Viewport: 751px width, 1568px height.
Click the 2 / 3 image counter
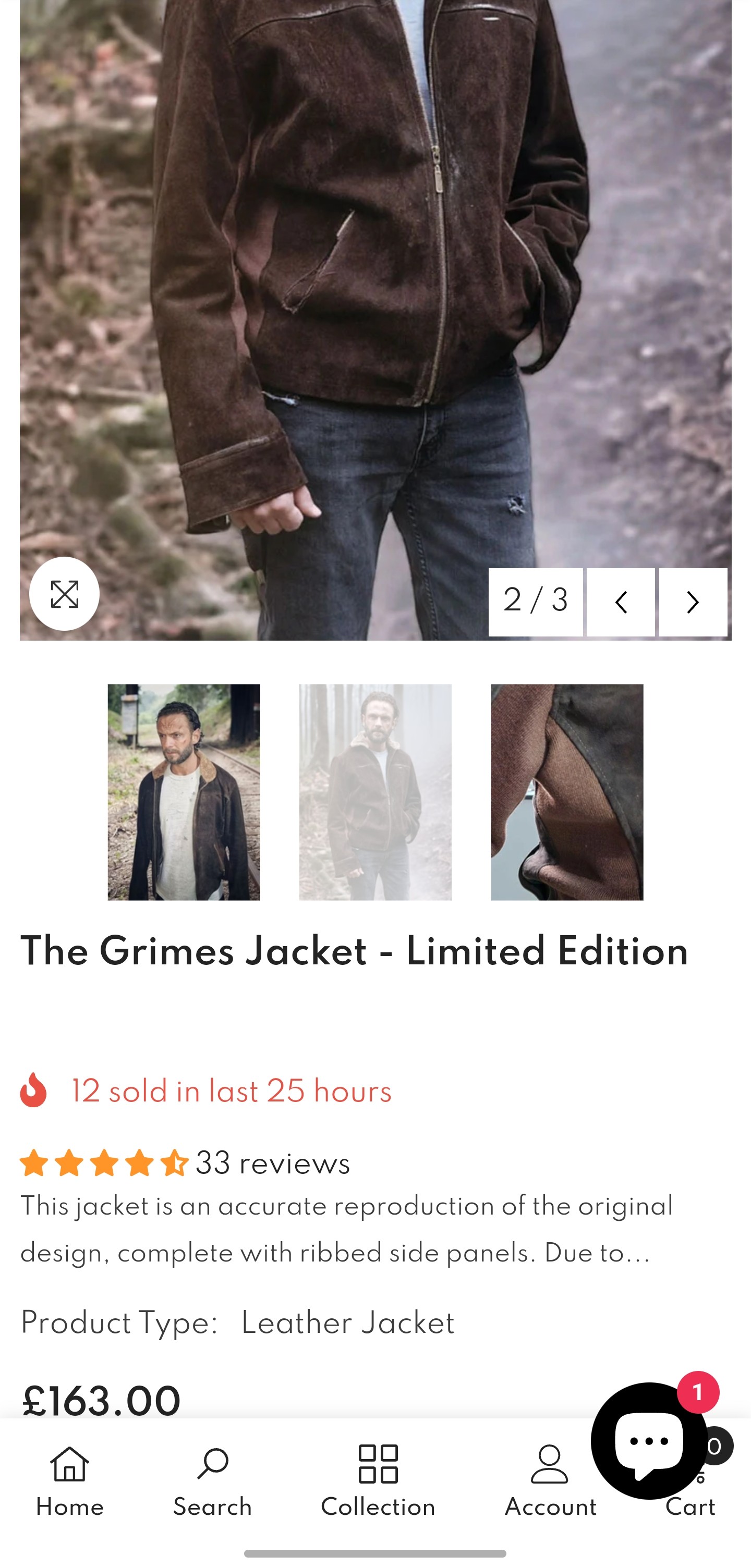(x=536, y=602)
